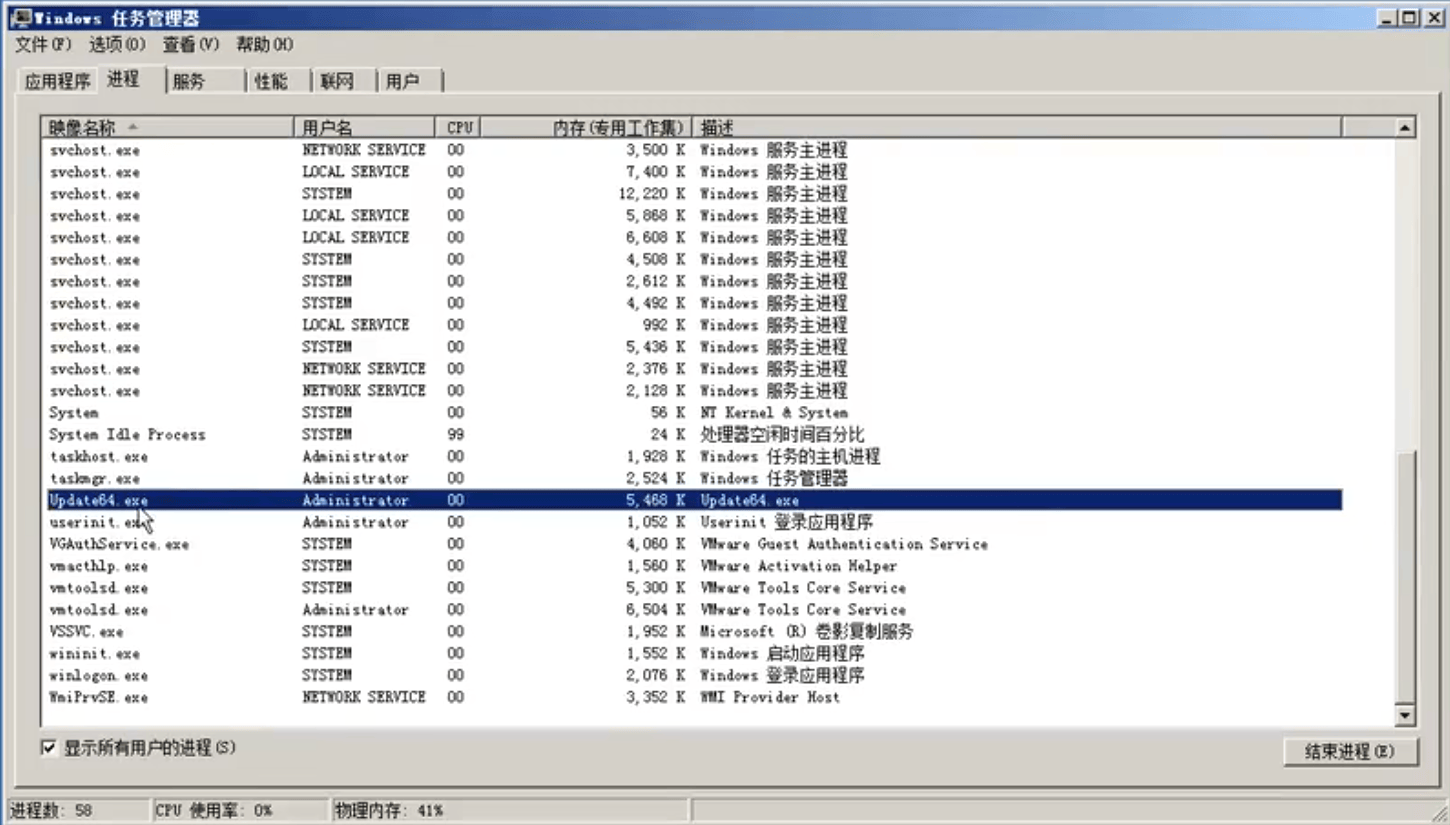Sort by the 用户名 column header
The width and height of the screenshot is (1450, 825).
point(365,127)
